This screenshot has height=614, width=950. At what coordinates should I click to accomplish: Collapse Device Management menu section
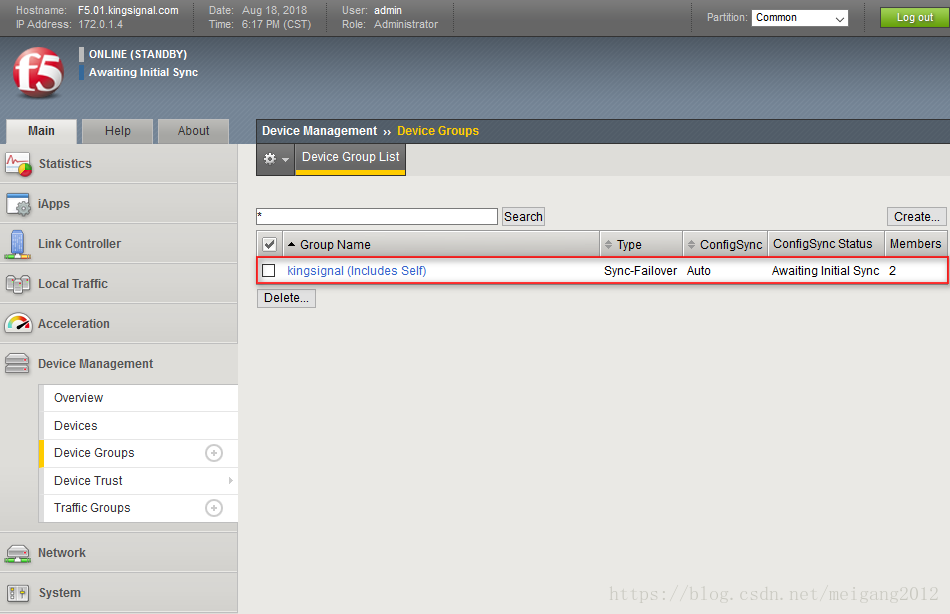coord(119,364)
